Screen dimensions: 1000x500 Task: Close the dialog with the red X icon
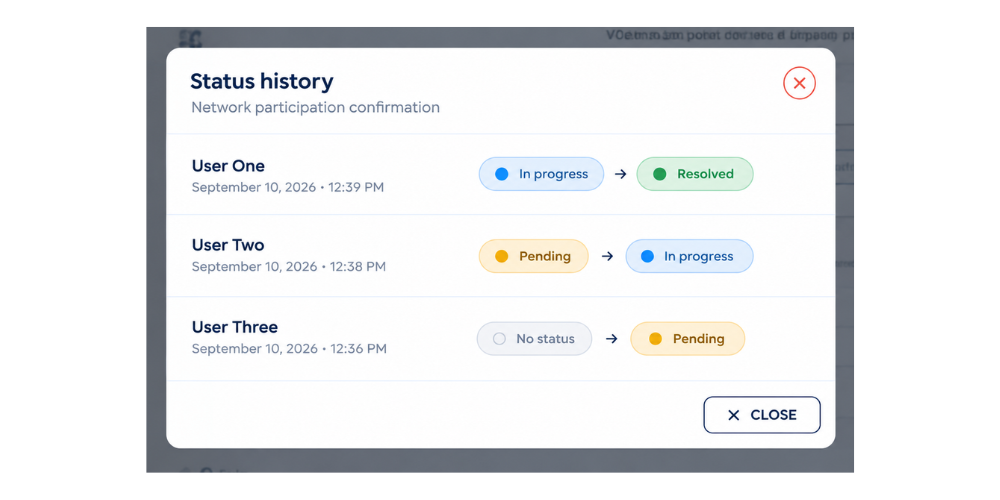pyautogui.click(x=799, y=83)
